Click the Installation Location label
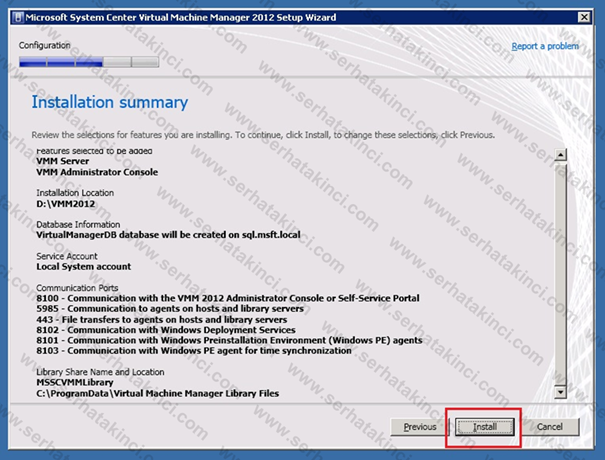The image size is (605, 460). pos(75,193)
